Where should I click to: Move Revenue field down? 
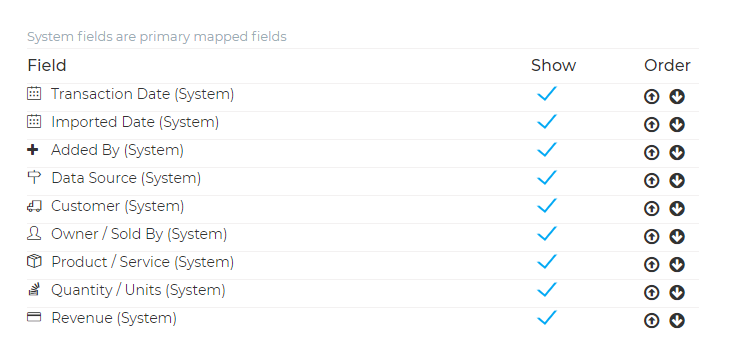point(677,320)
